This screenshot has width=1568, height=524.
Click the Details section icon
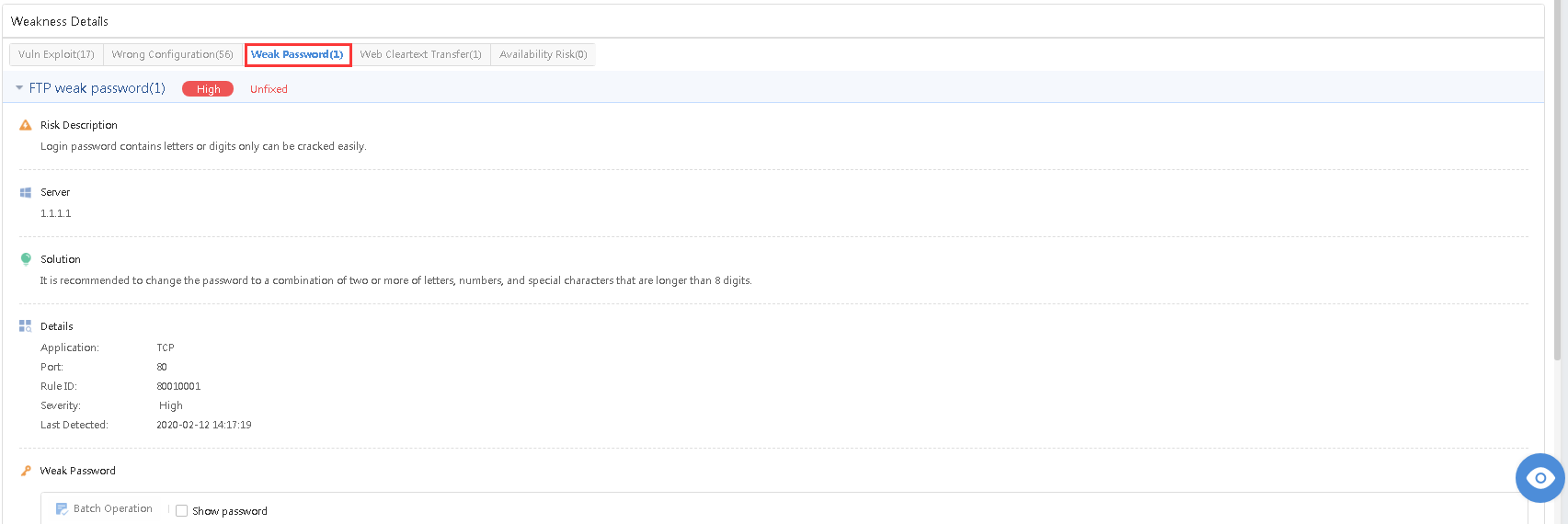(26, 326)
